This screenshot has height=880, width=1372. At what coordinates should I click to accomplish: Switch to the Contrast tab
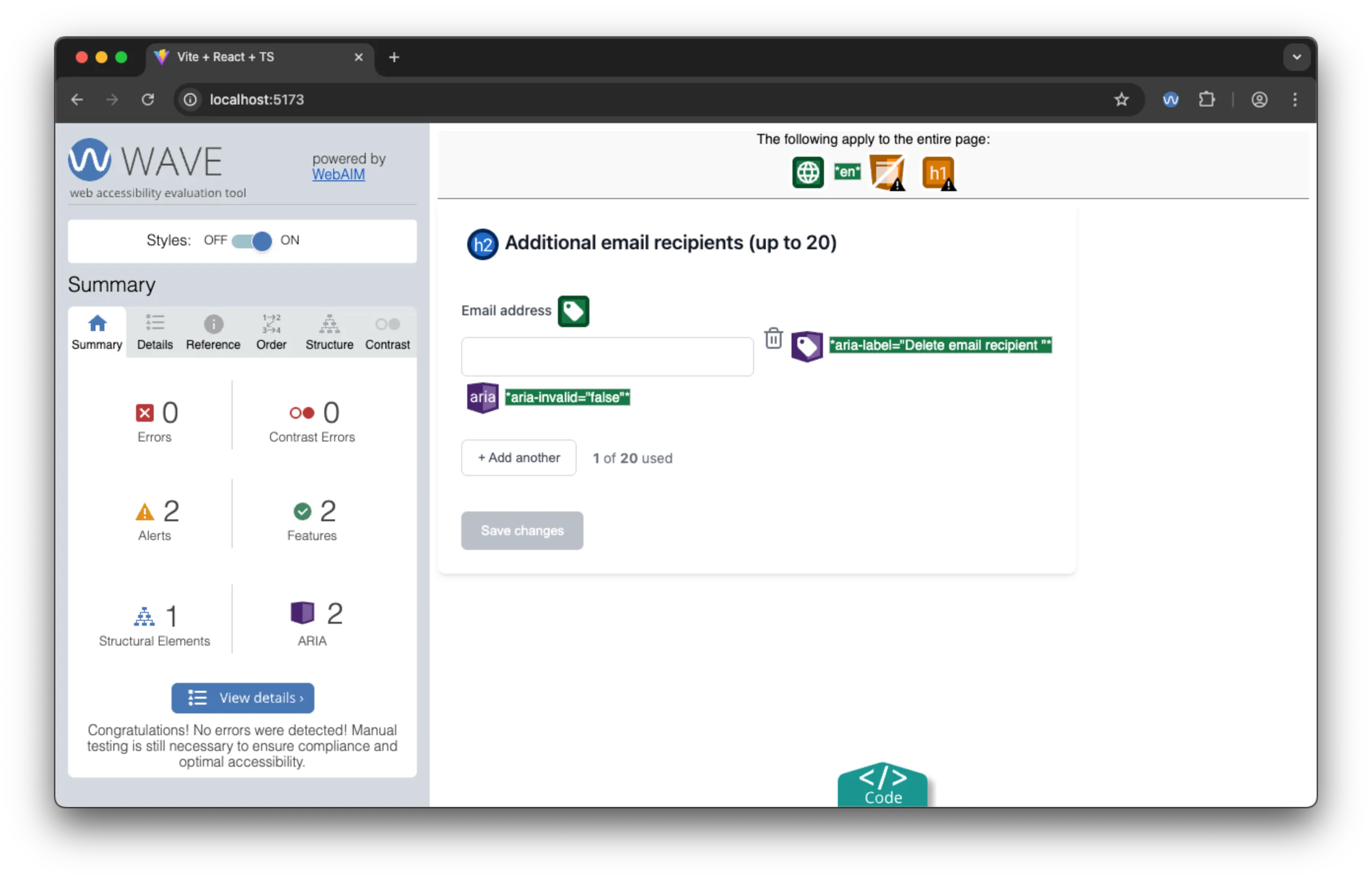(387, 332)
